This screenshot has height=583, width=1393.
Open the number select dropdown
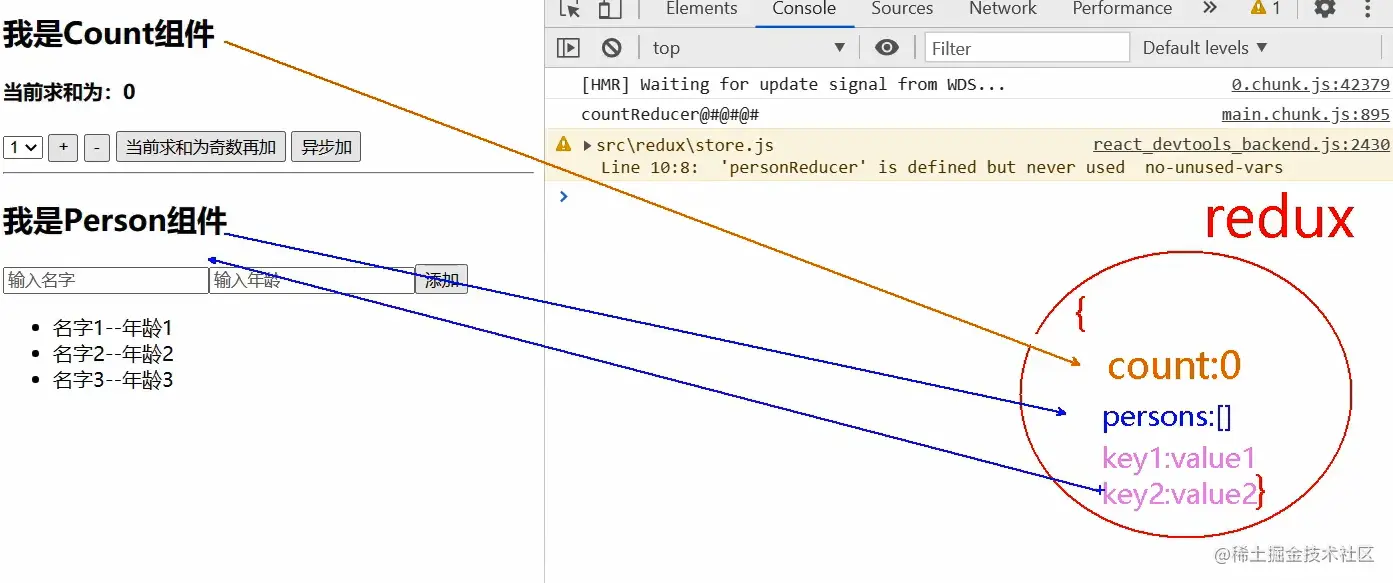click(23, 148)
